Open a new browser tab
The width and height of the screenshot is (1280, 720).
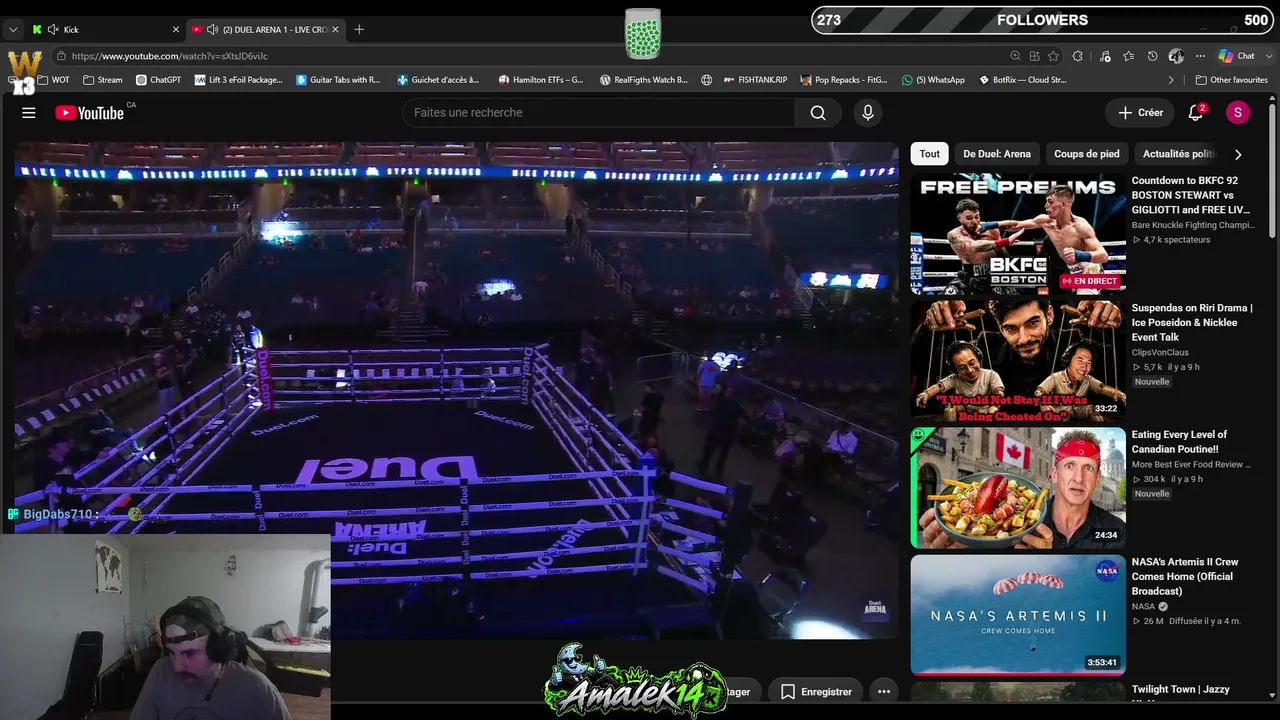(x=359, y=30)
